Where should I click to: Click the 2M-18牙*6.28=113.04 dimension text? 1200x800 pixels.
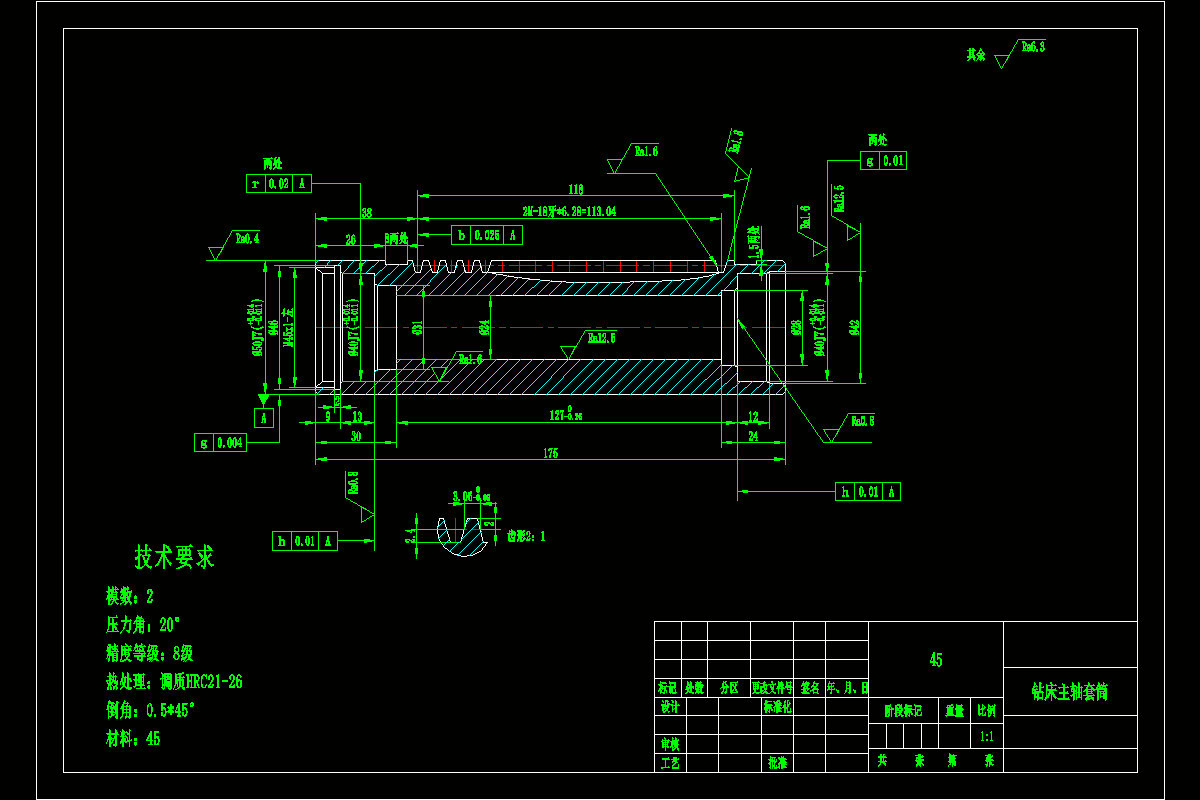(569, 212)
